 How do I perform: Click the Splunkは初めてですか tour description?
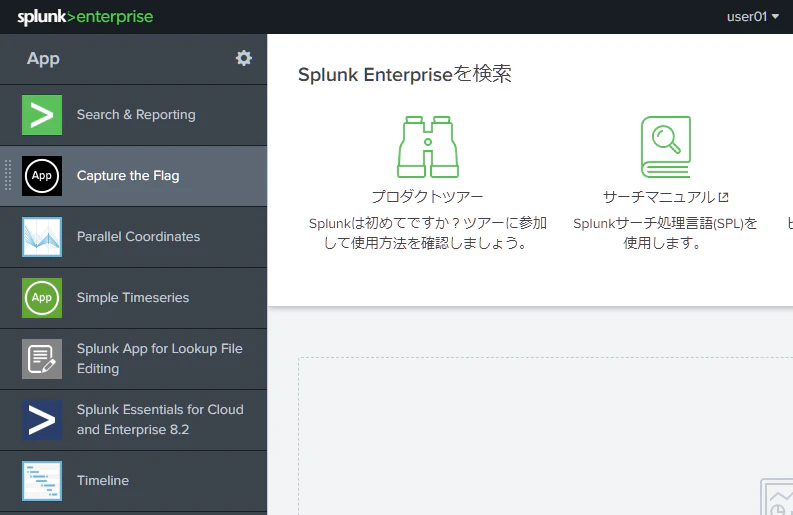[x=428, y=233]
